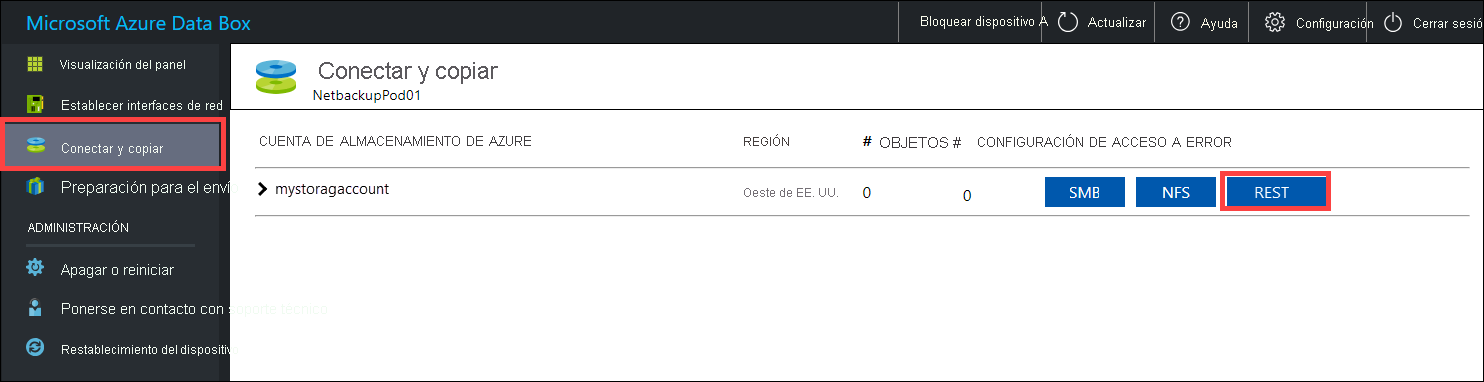Click the SMB access button
The width and height of the screenshot is (1484, 382).
tap(1085, 193)
